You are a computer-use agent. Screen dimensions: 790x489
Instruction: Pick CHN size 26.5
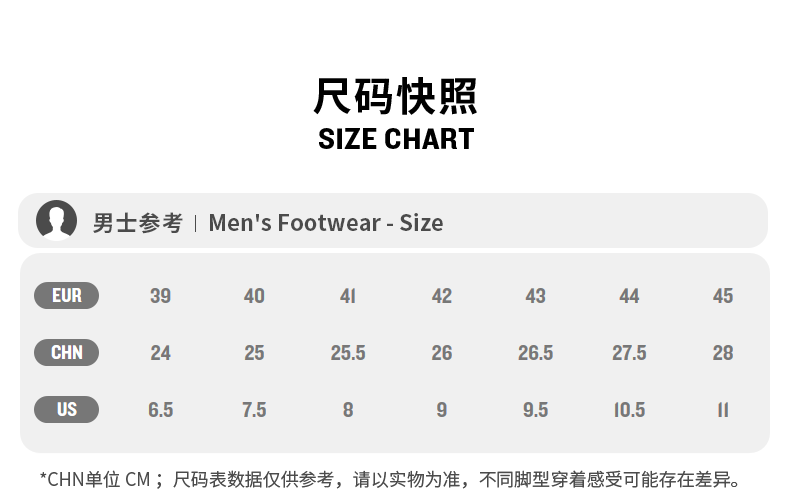[535, 353]
